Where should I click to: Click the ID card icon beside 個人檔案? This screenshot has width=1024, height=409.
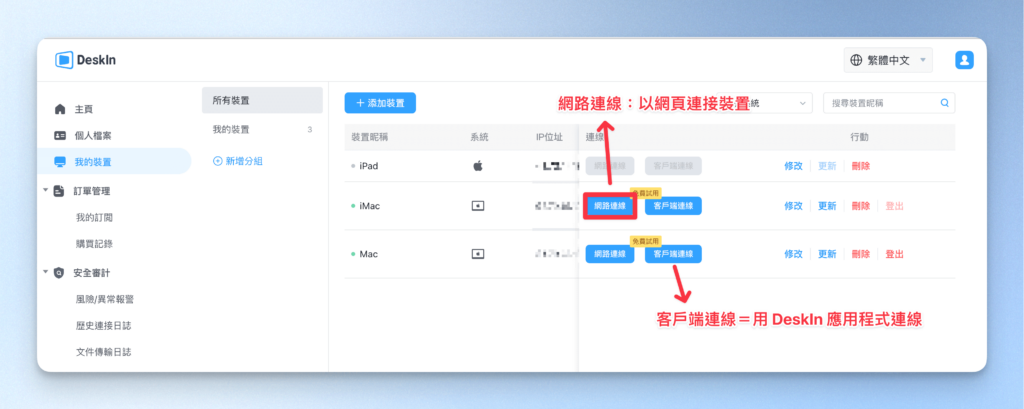pyautogui.click(x=59, y=136)
